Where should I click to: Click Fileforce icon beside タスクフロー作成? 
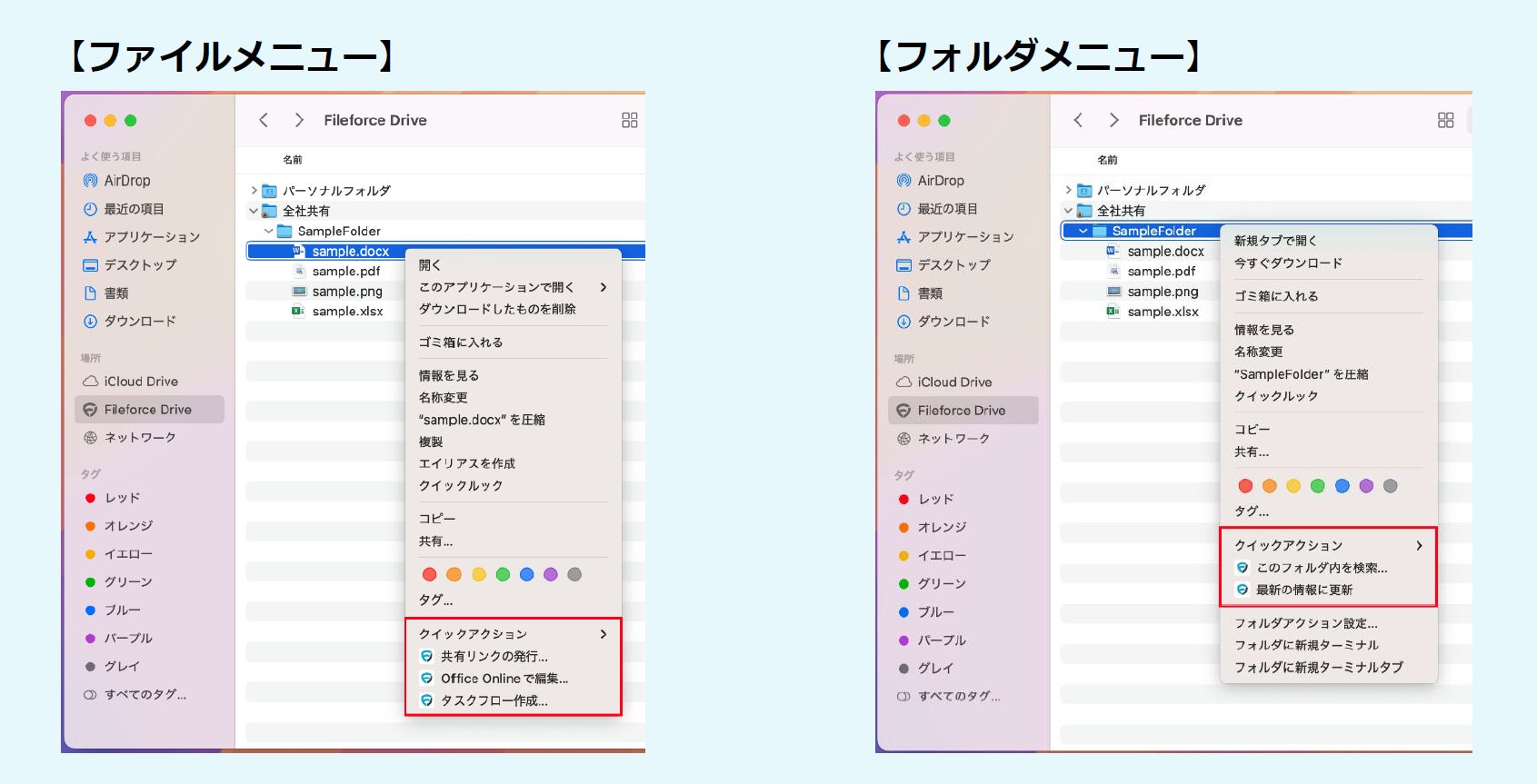[x=426, y=700]
